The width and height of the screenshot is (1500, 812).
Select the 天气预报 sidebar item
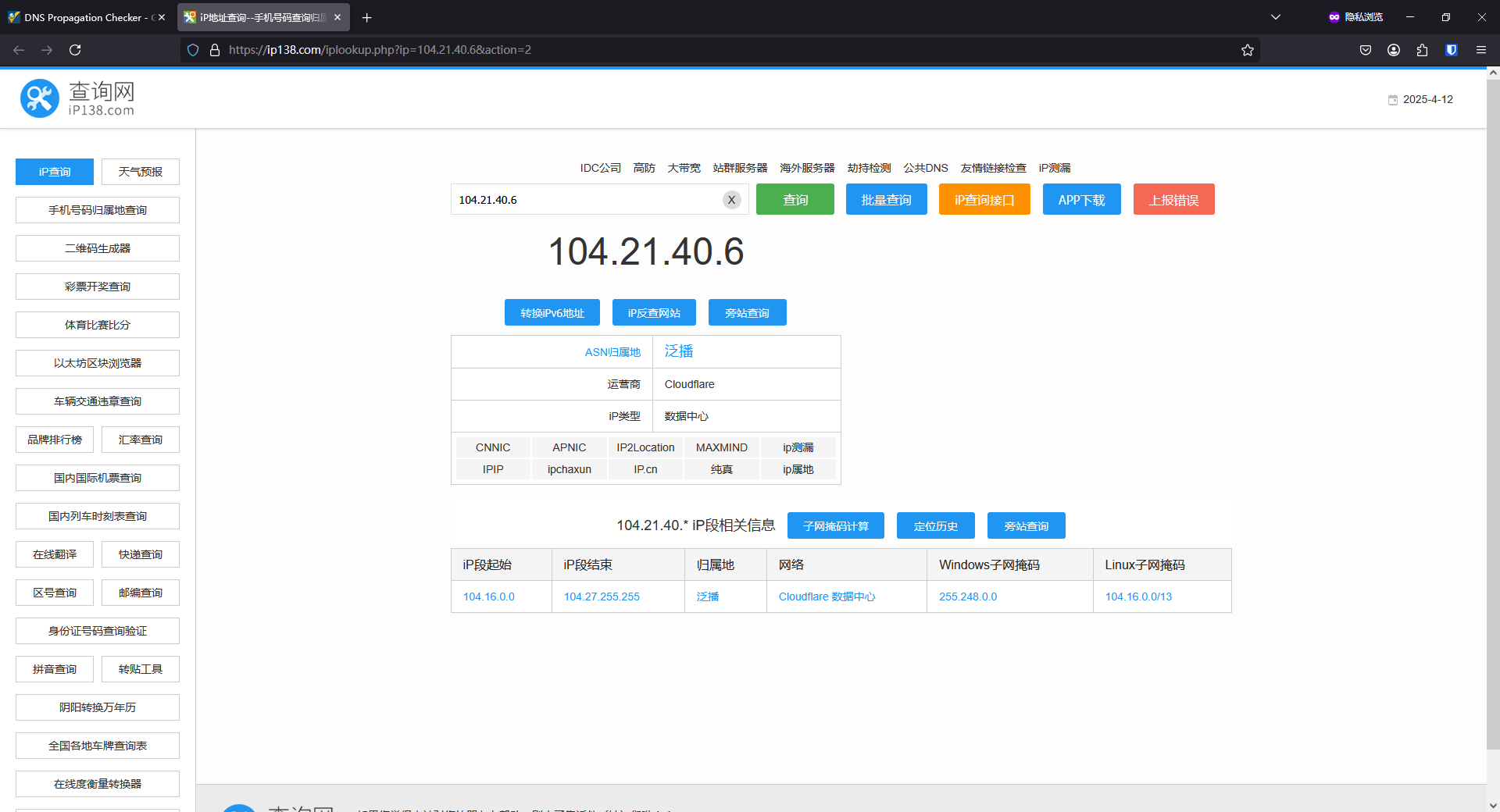coord(141,172)
